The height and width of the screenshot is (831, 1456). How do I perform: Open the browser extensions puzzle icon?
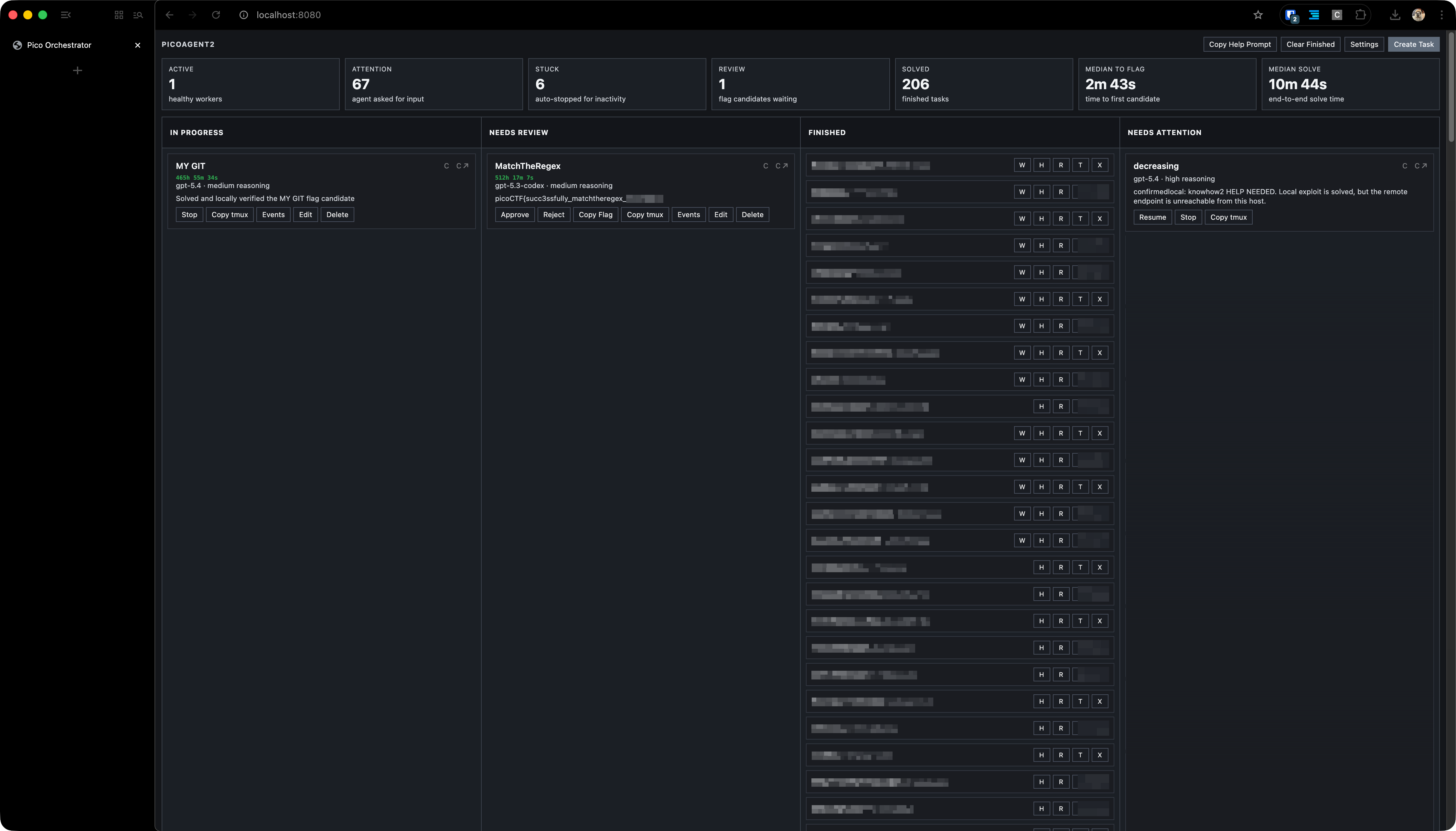point(1361,16)
